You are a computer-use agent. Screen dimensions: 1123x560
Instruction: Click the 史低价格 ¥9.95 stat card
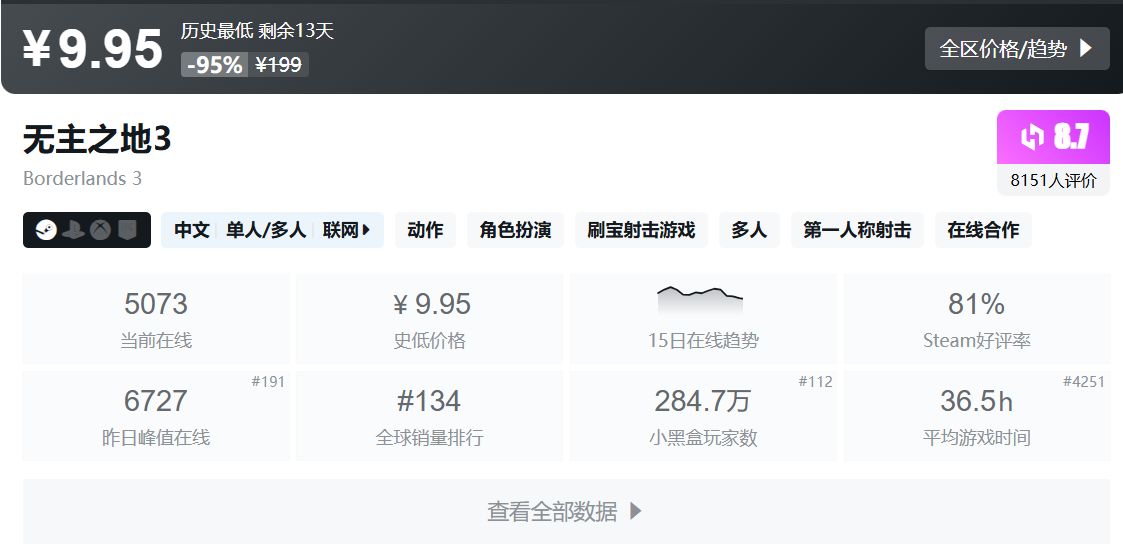click(430, 319)
